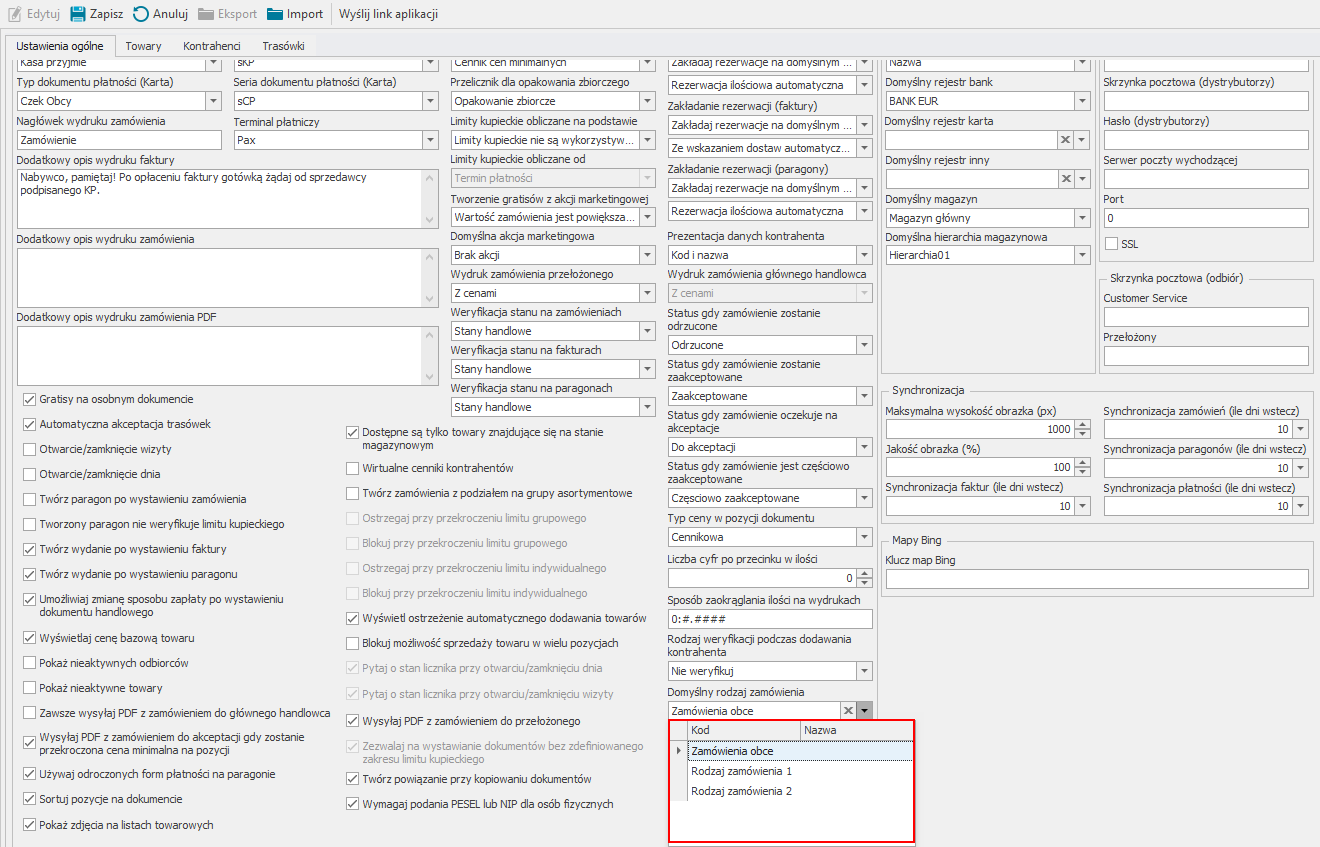The height and width of the screenshot is (847, 1320).
Task: Enable the SSL checkbox
Action: pos(1111,244)
